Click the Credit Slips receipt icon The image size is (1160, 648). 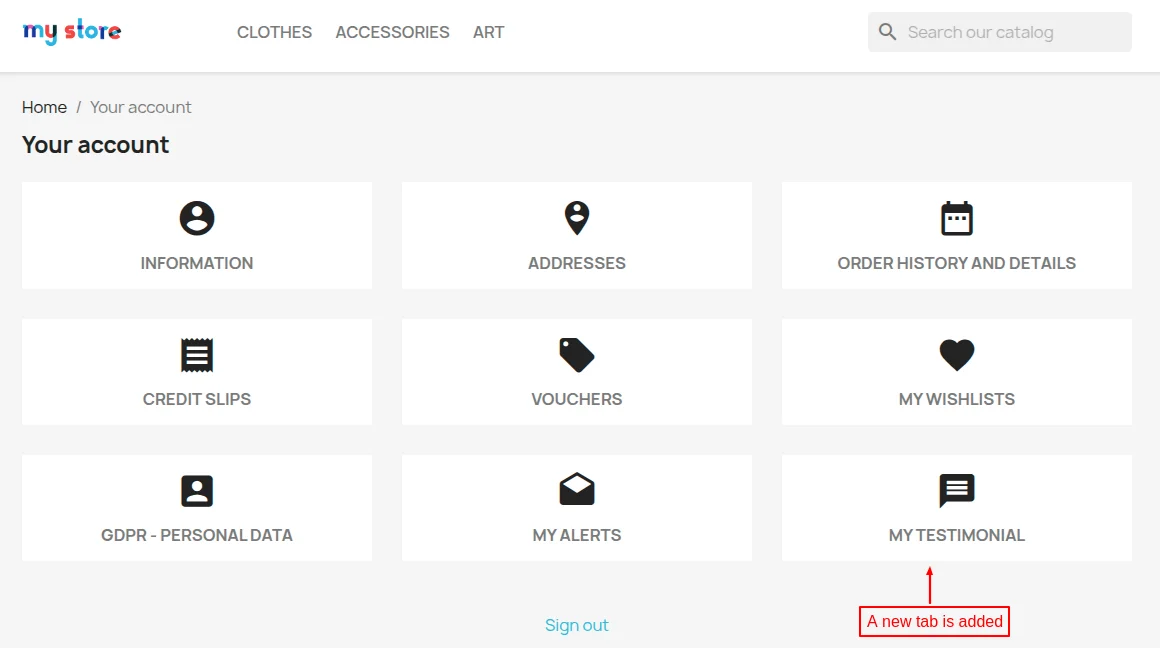(x=196, y=354)
